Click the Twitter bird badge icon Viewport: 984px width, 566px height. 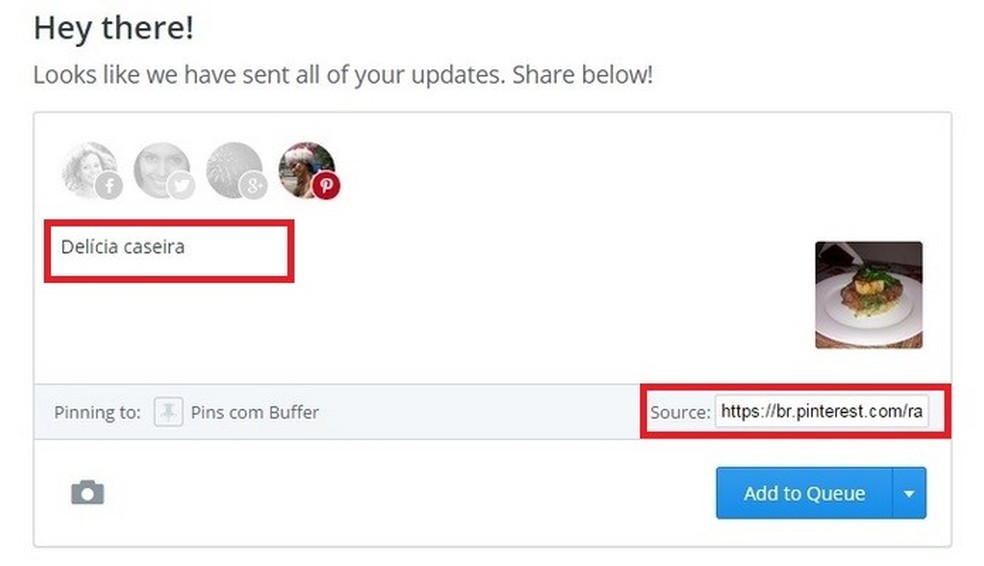pyautogui.click(x=181, y=186)
